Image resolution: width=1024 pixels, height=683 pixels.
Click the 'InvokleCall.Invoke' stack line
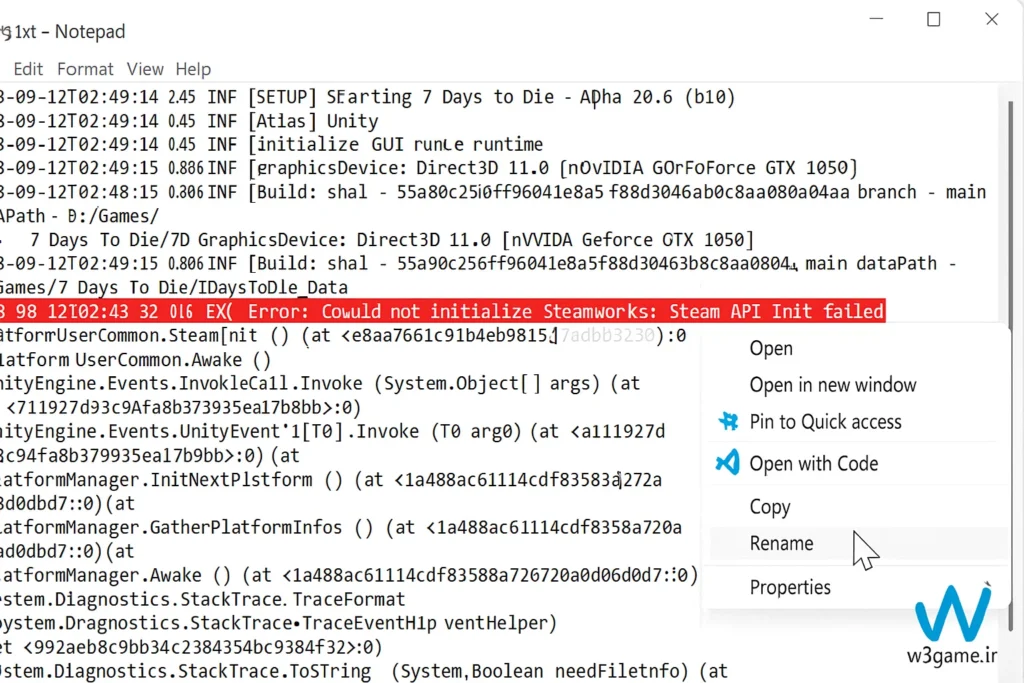(320, 383)
